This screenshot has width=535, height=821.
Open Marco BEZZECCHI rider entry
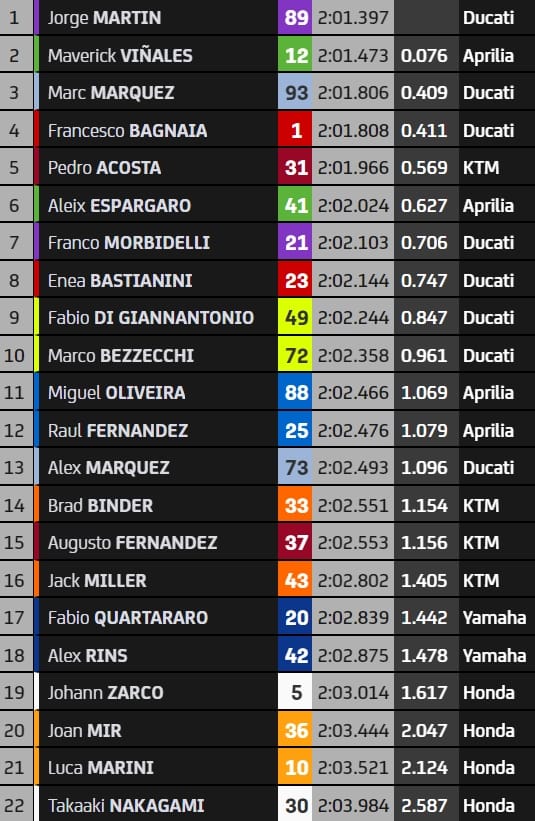pyautogui.click(x=268, y=355)
